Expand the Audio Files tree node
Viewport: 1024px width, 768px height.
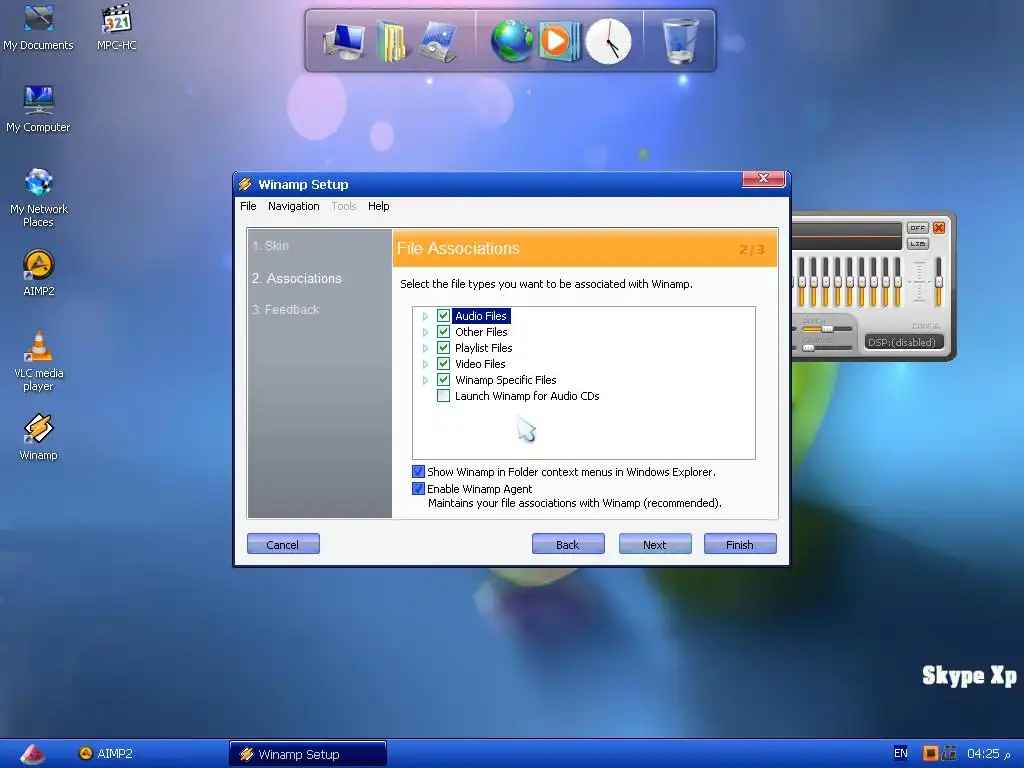[425, 316]
